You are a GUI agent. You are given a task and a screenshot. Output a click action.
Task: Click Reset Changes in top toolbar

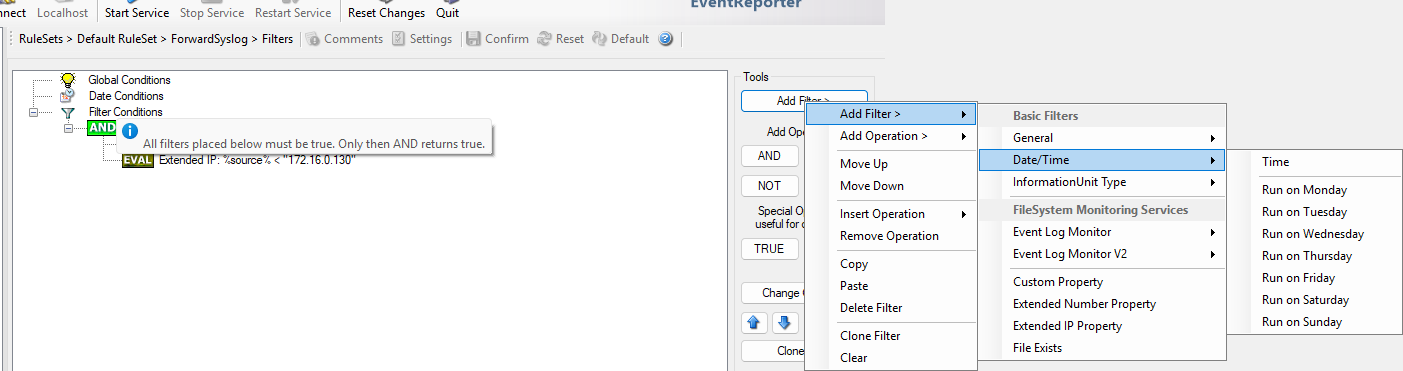coord(386,13)
